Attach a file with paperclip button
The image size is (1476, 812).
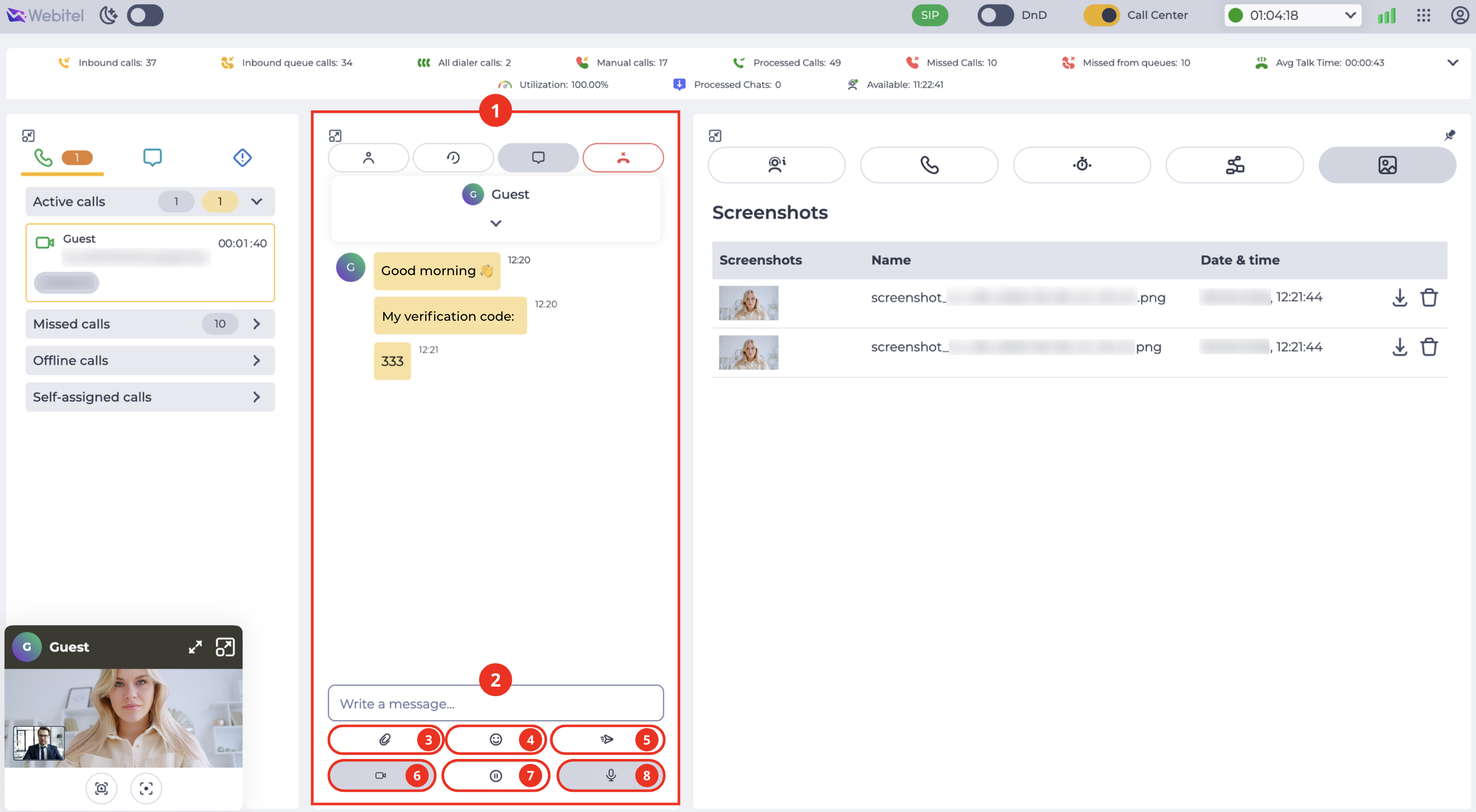pos(385,740)
